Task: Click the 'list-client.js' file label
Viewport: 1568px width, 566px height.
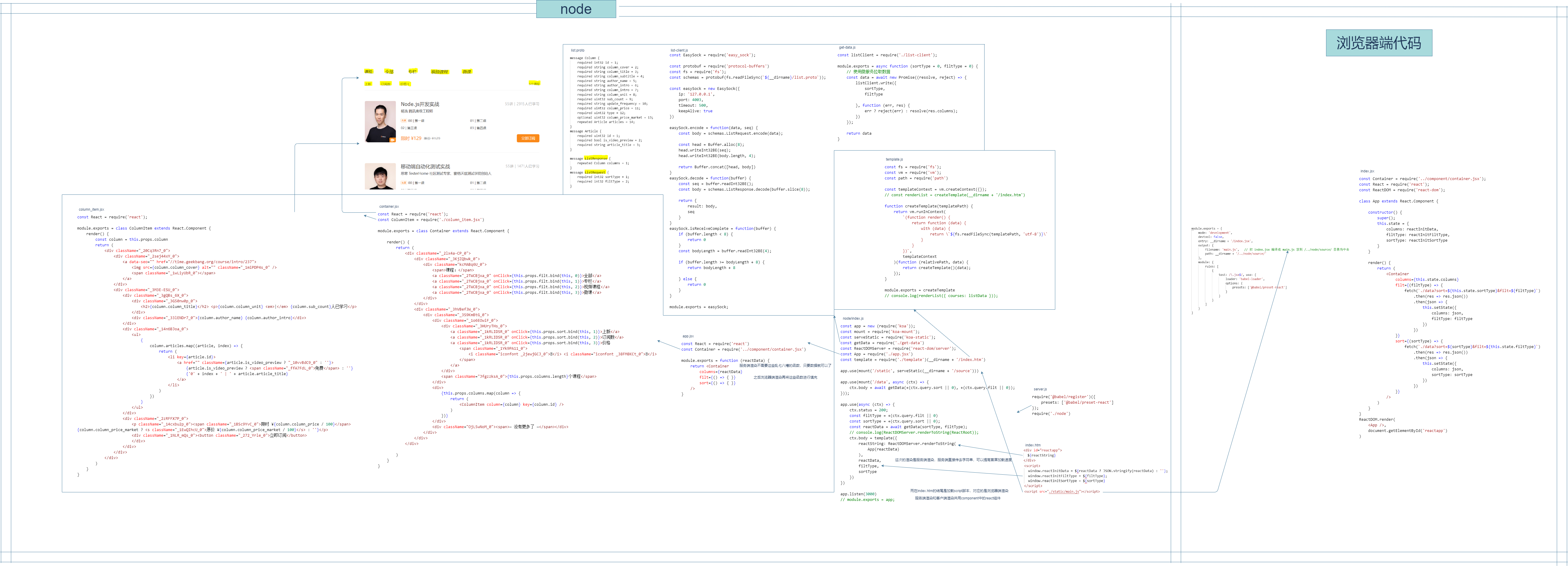Action: pyautogui.click(x=679, y=50)
